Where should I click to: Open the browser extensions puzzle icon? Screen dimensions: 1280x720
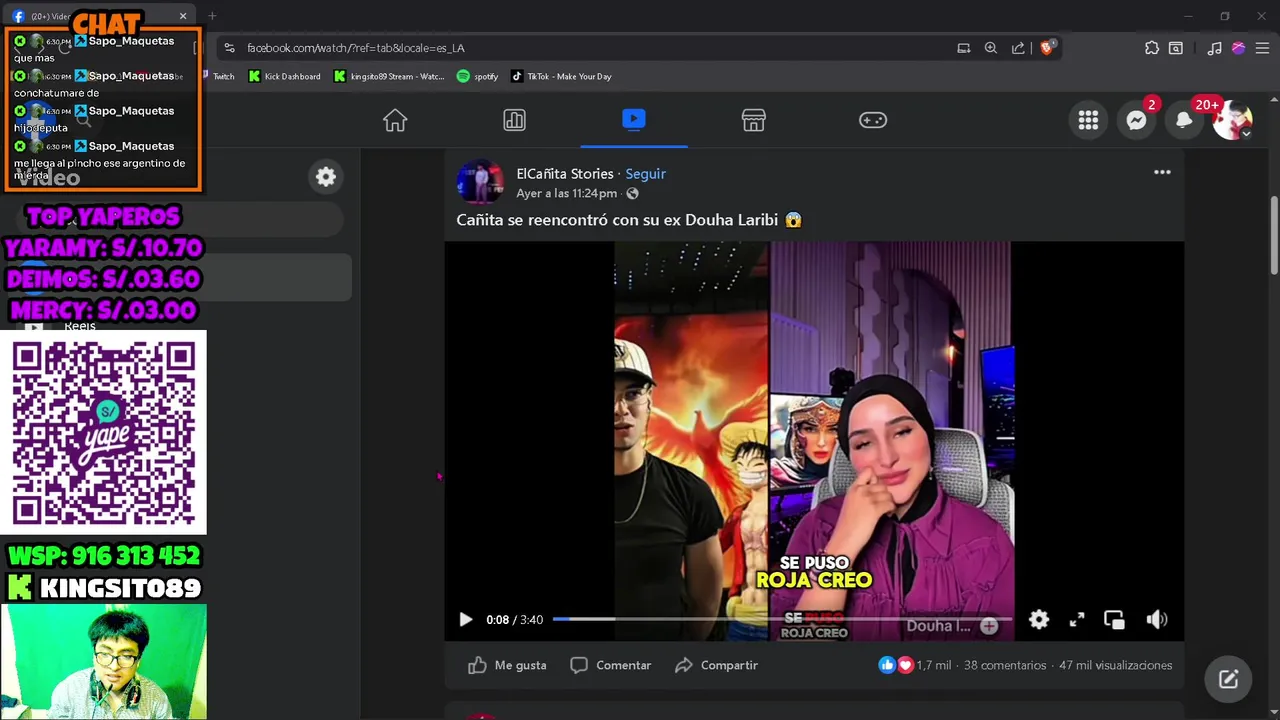pyautogui.click(x=1152, y=48)
